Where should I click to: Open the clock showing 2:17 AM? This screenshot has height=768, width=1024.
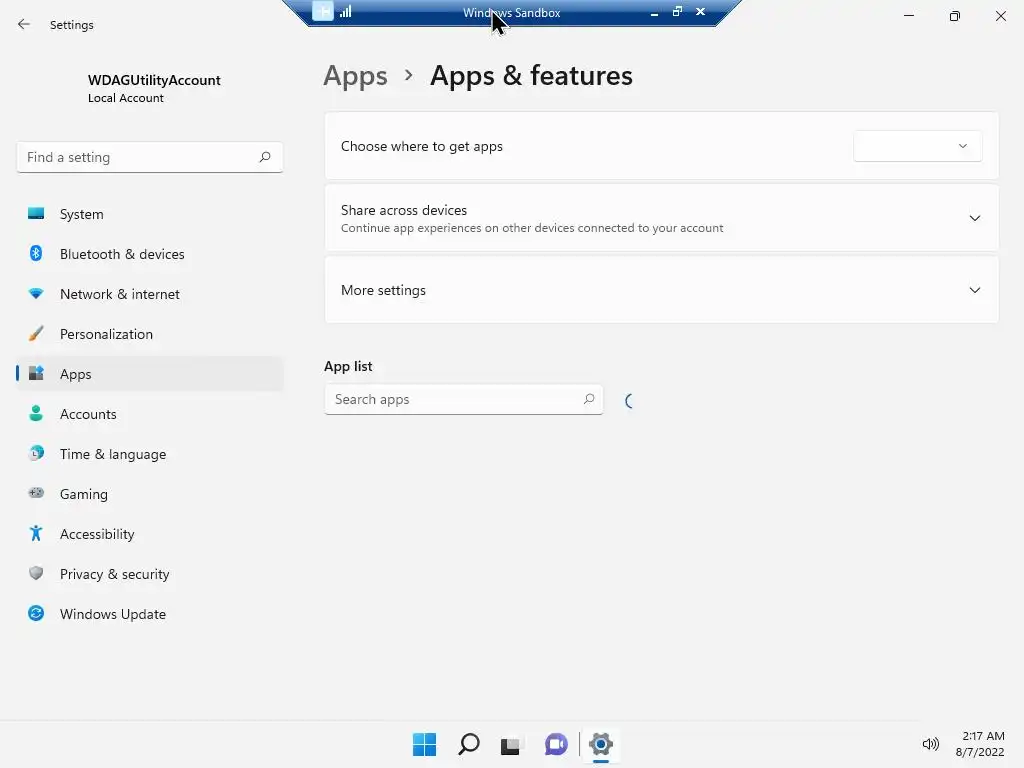pos(980,744)
